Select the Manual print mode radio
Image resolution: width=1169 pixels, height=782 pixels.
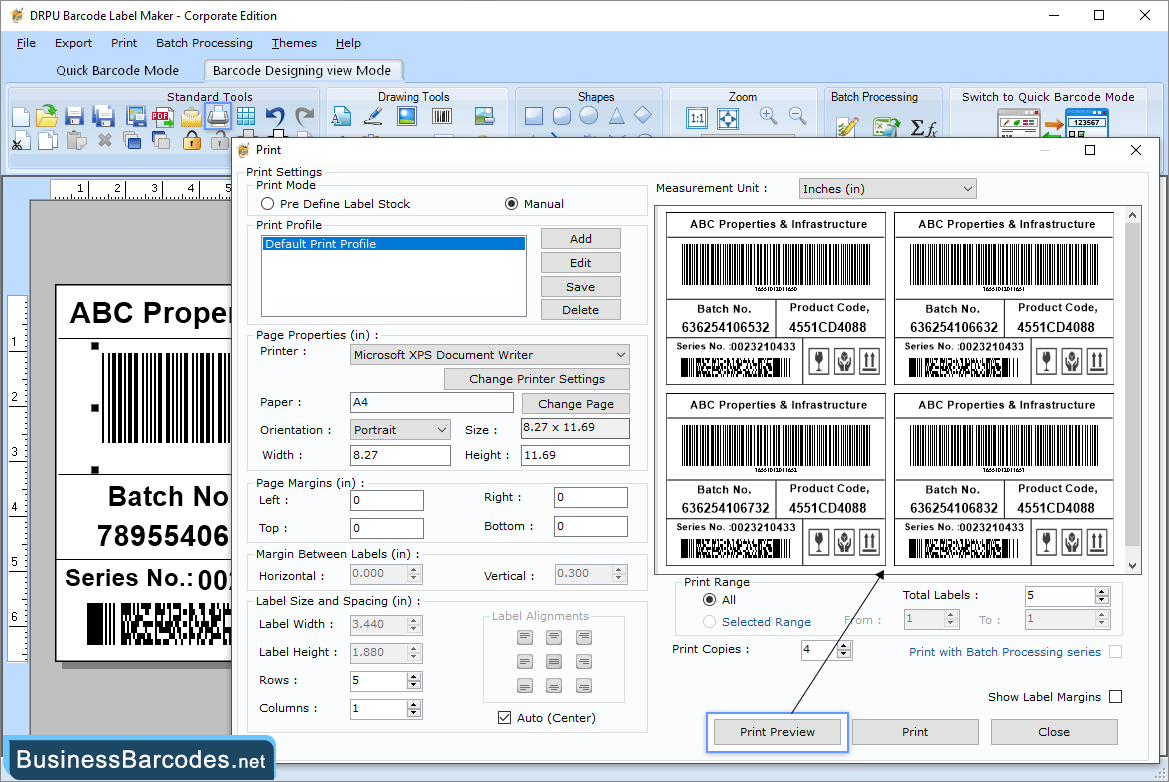[x=511, y=204]
